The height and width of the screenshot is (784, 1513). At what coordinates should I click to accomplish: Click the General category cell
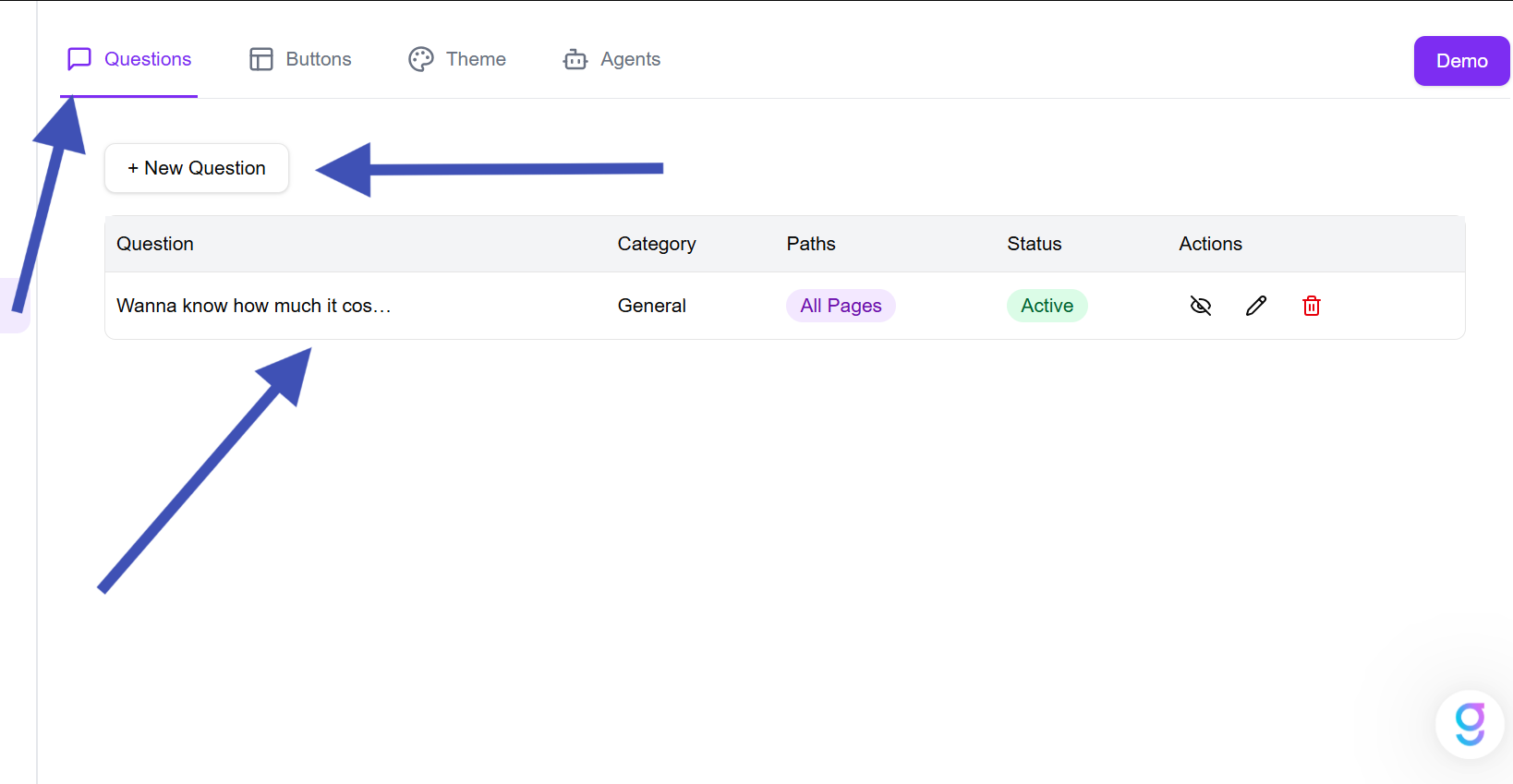(x=652, y=306)
